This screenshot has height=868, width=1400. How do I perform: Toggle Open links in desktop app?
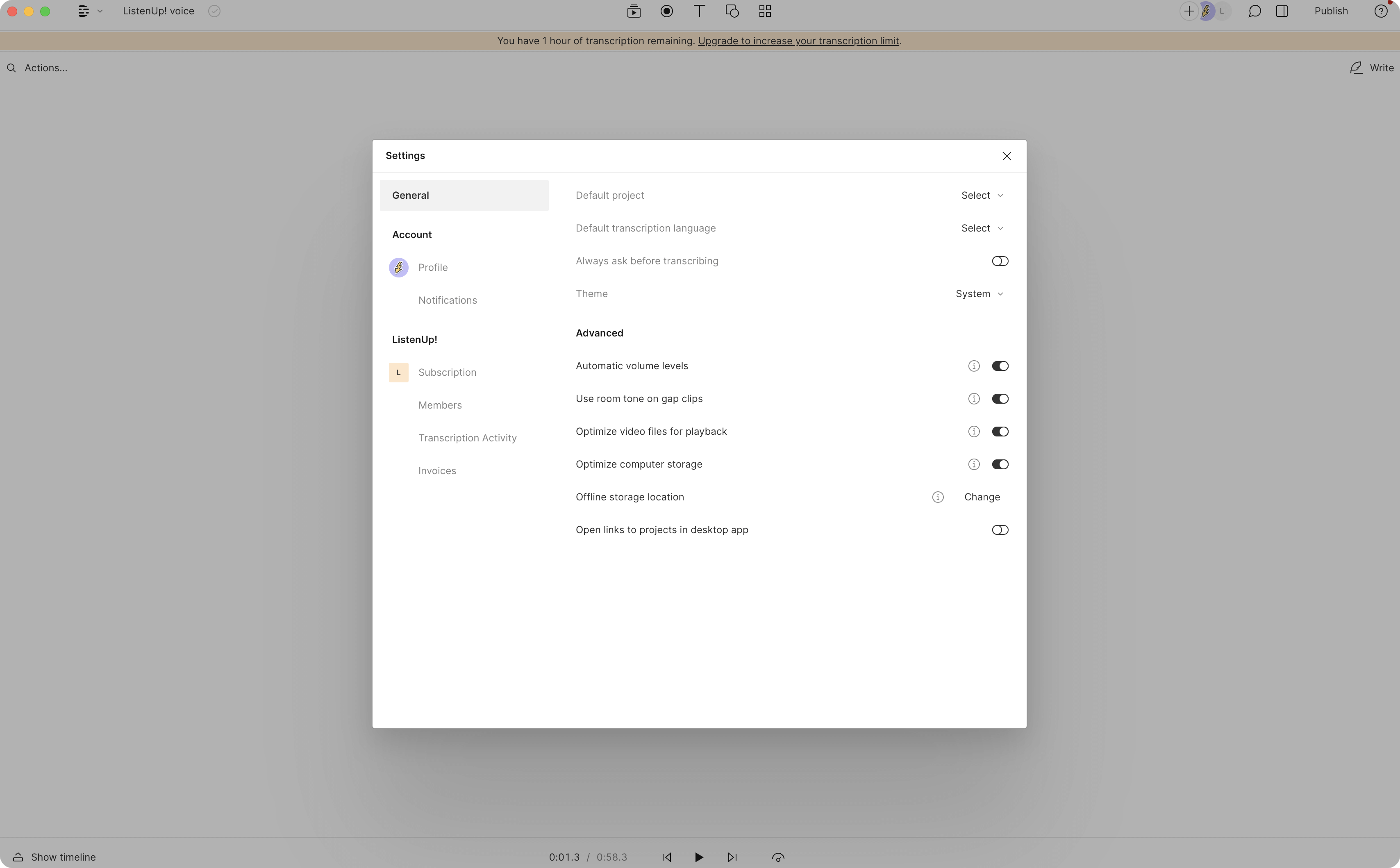coord(999,530)
